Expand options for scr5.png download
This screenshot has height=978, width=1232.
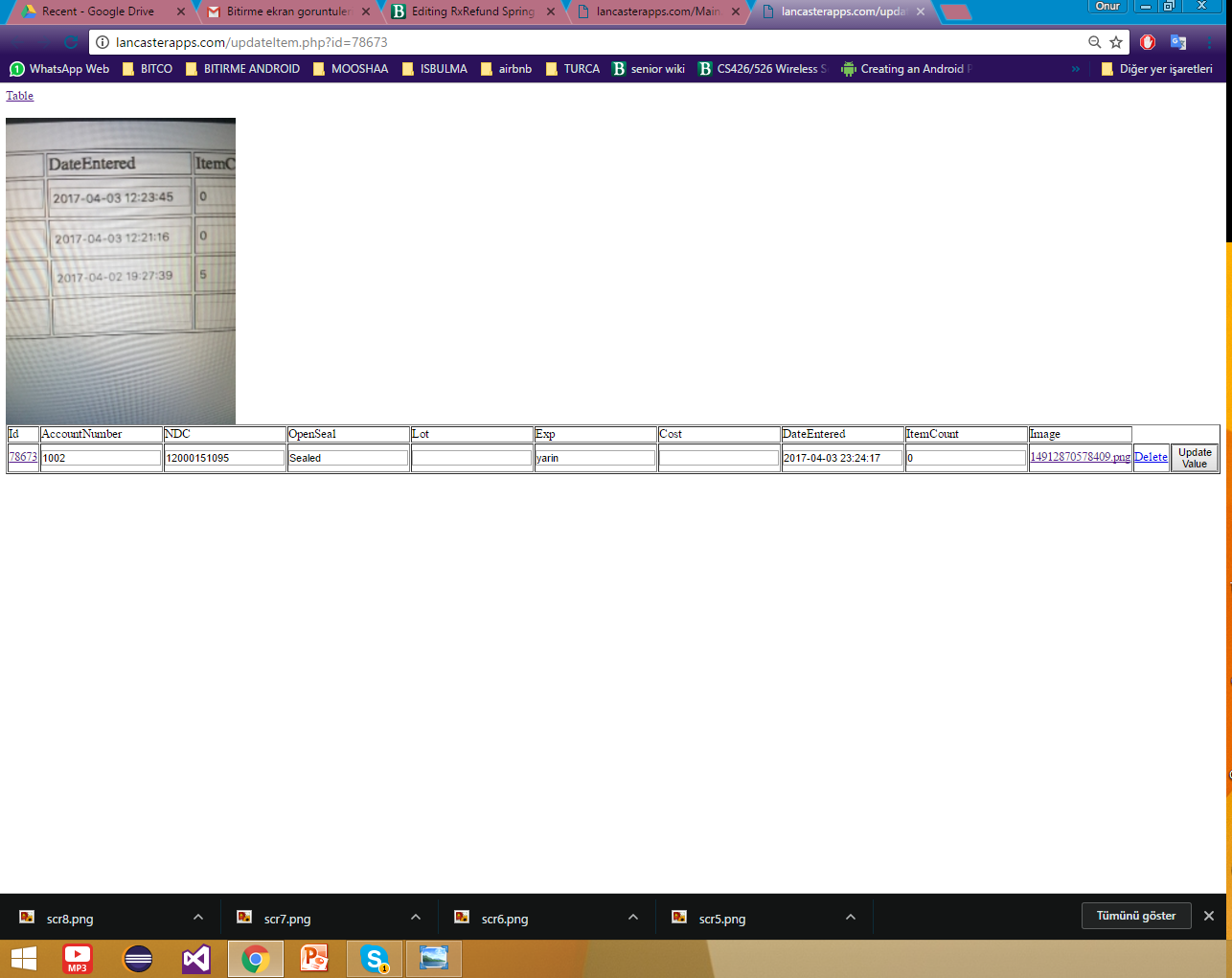(850, 918)
